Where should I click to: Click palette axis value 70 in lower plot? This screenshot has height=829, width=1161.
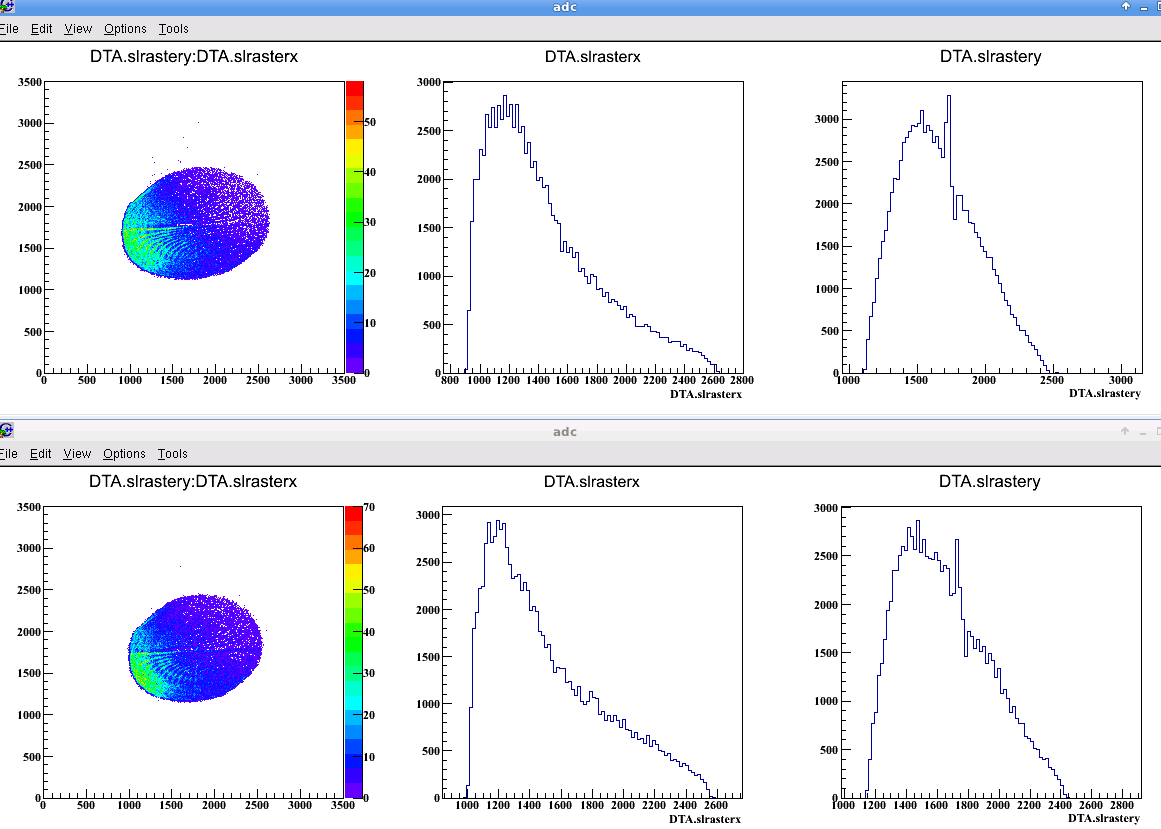[x=369, y=508]
